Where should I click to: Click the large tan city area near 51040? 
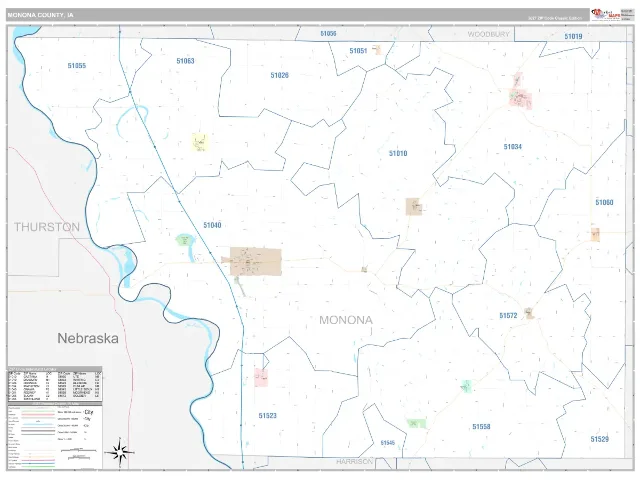256,262
